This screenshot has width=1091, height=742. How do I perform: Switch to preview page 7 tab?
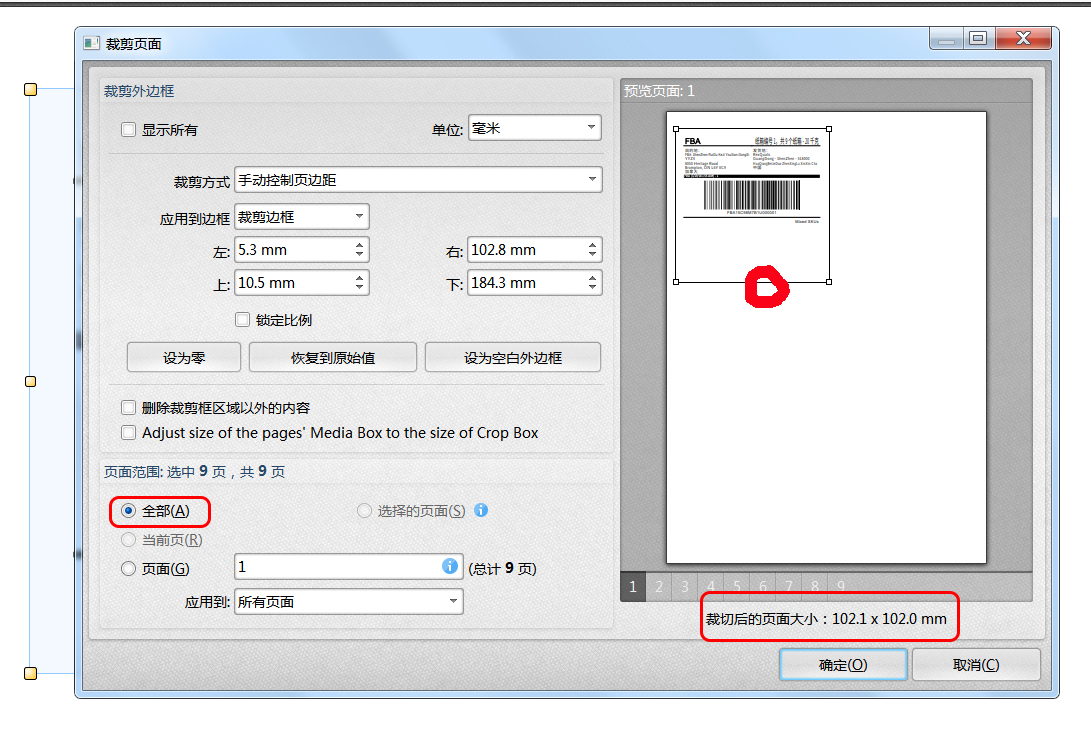(x=789, y=587)
